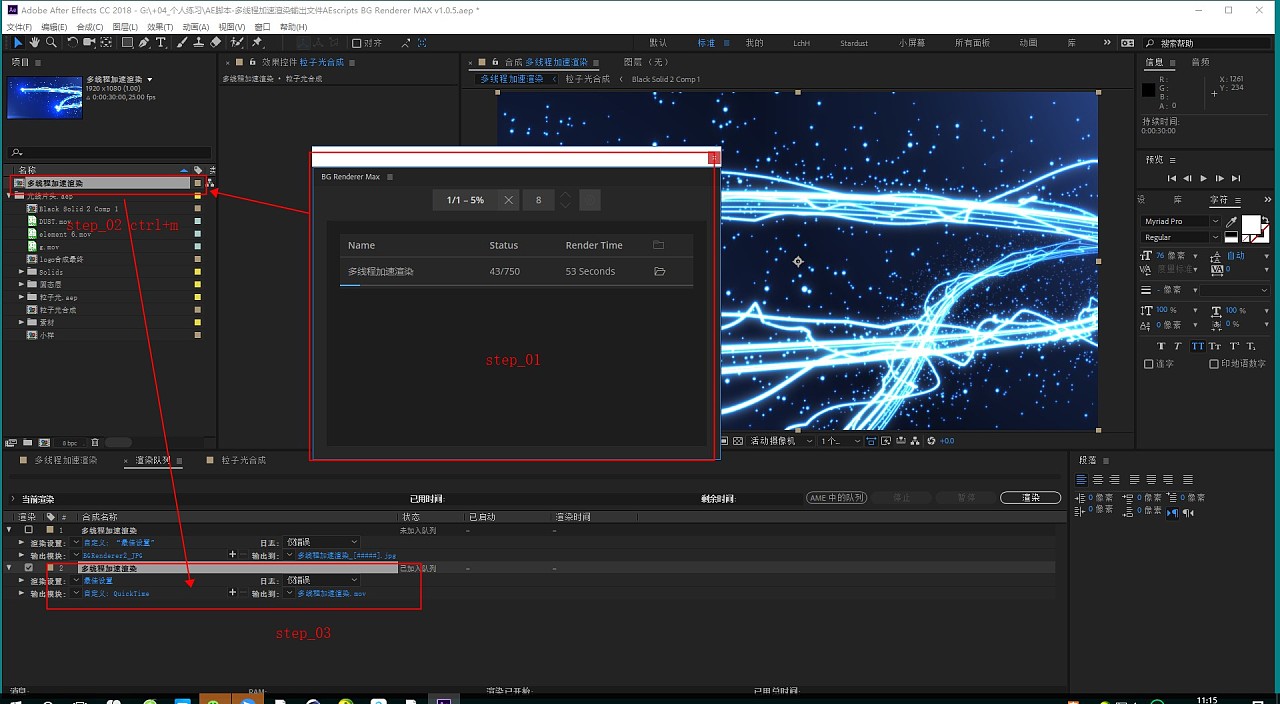Click the white fill color swatch
1280x704 pixels.
(x=1251, y=225)
